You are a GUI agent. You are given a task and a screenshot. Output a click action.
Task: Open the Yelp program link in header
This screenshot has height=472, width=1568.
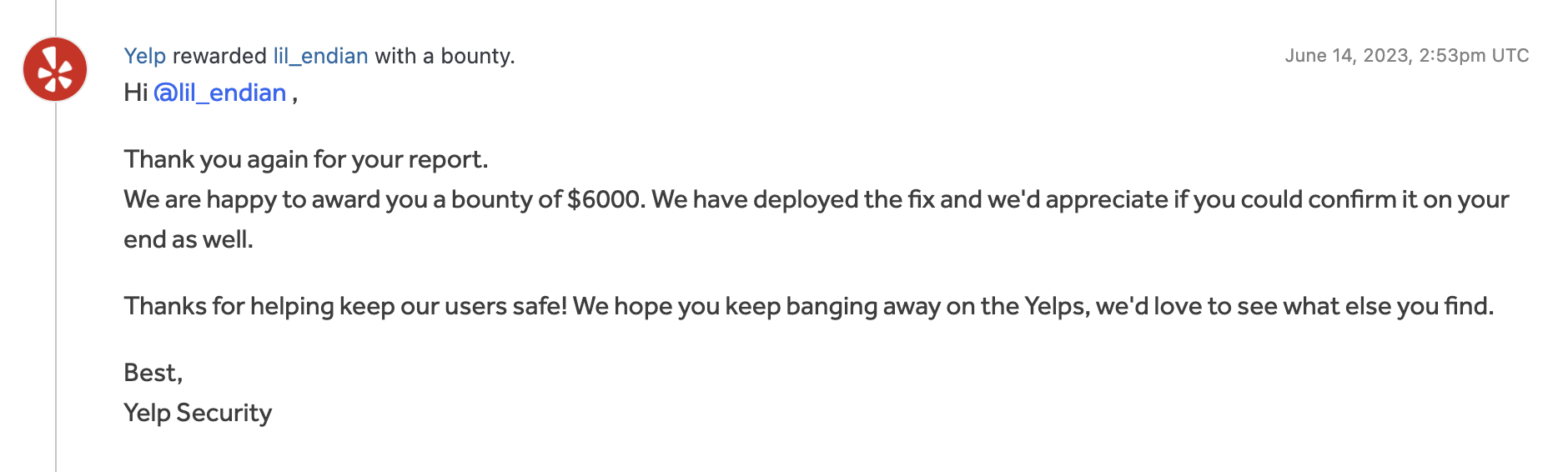click(144, 56)
